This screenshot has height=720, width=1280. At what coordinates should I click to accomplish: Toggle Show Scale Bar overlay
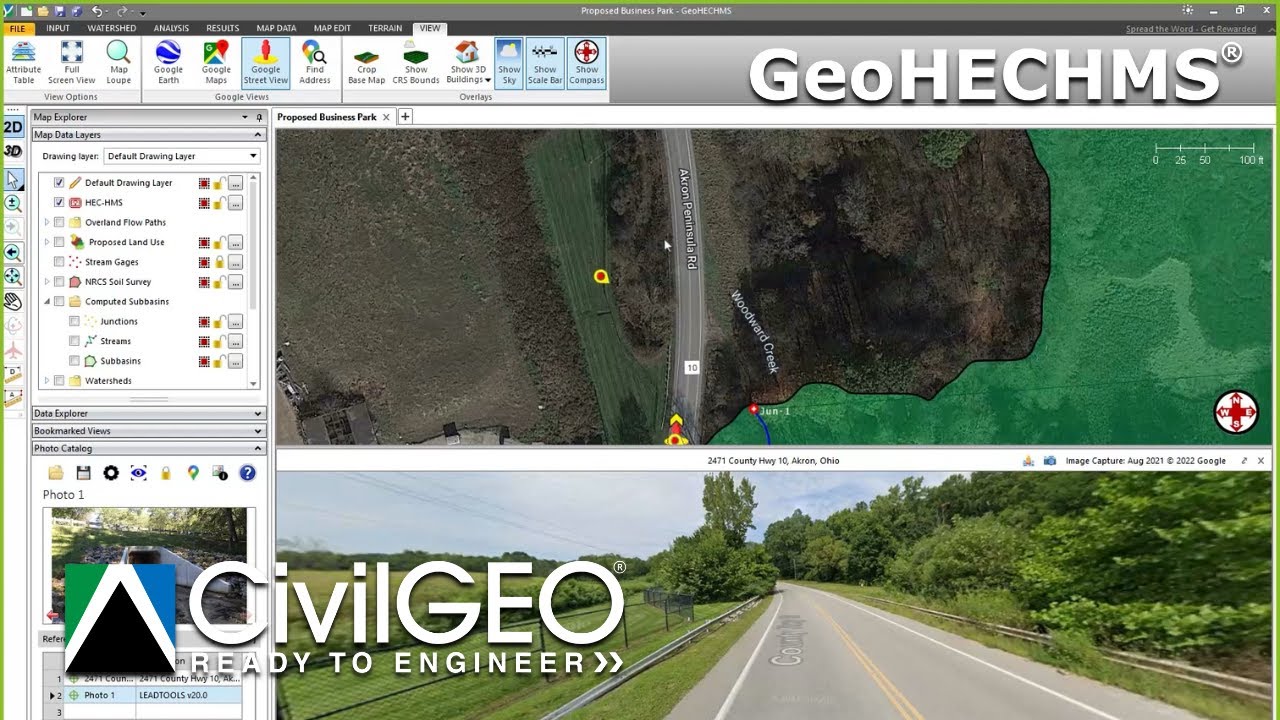click(545, 63)
